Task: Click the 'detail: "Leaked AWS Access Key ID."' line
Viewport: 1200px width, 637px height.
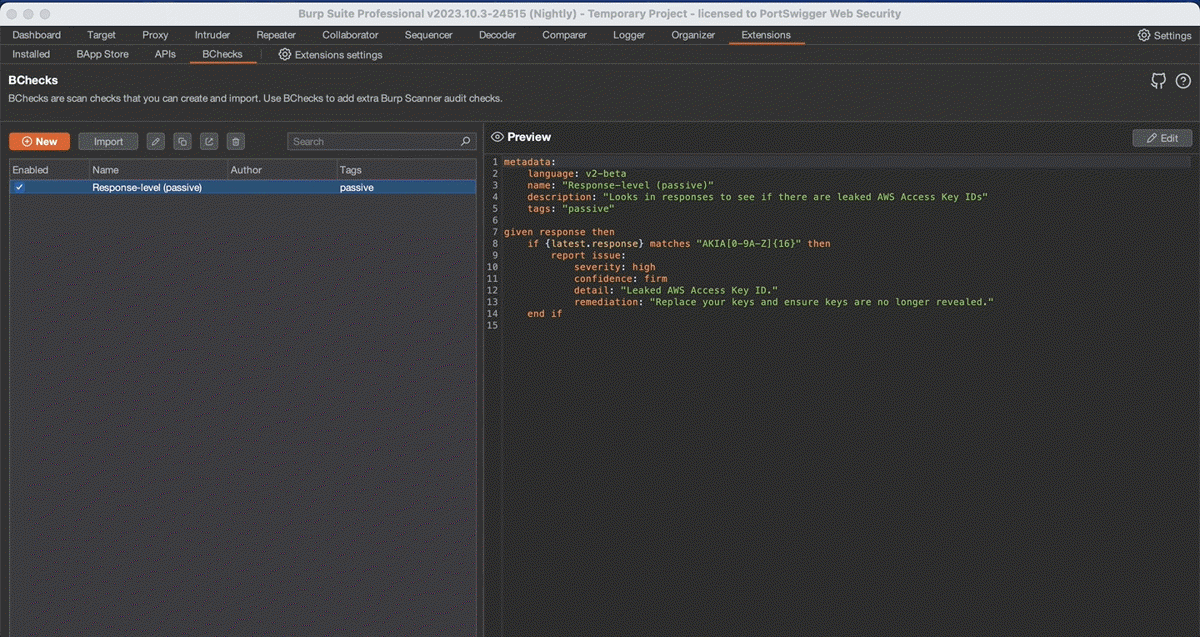Action: pos(676,291)
